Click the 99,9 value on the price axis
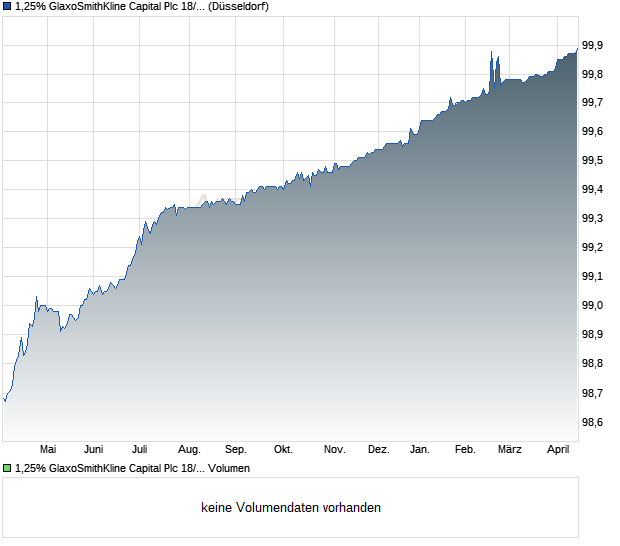 coord(593,45)
